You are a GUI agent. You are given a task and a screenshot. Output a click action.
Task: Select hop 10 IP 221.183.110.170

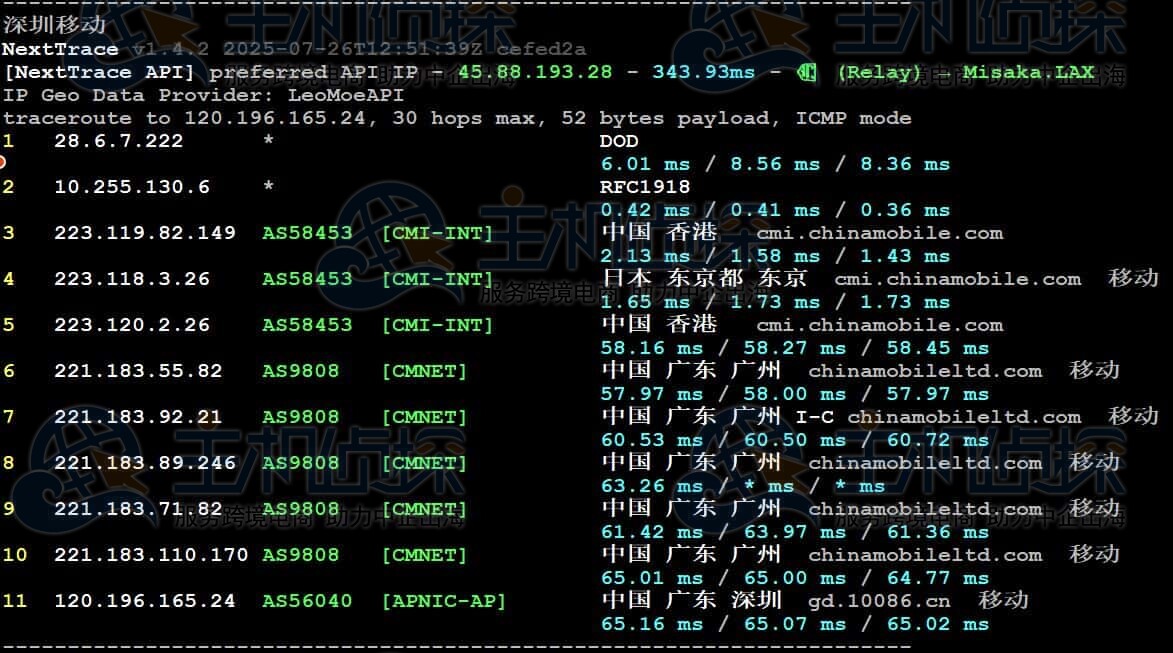point(151,555)
